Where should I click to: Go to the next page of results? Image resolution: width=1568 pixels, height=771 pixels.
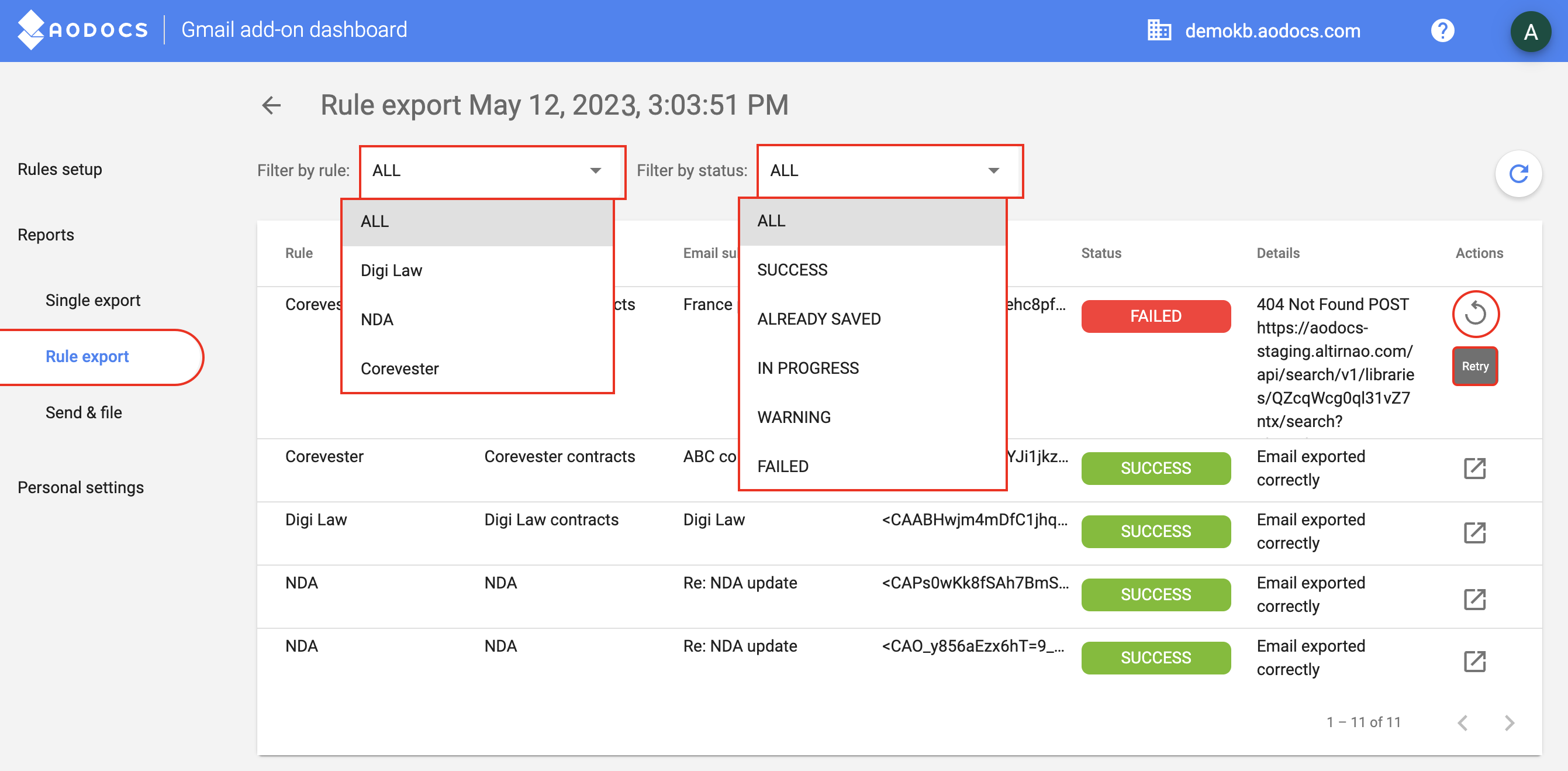pos(1510,723)
